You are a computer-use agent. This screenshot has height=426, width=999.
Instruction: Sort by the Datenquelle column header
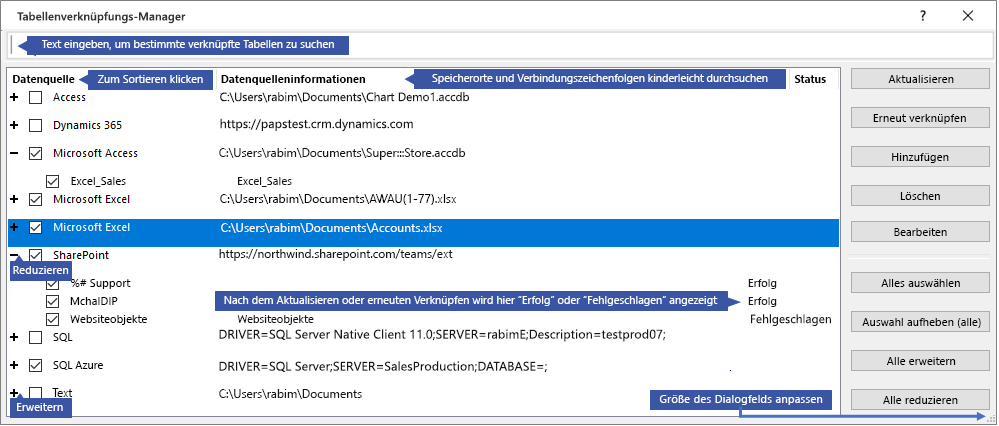[43, 79]
